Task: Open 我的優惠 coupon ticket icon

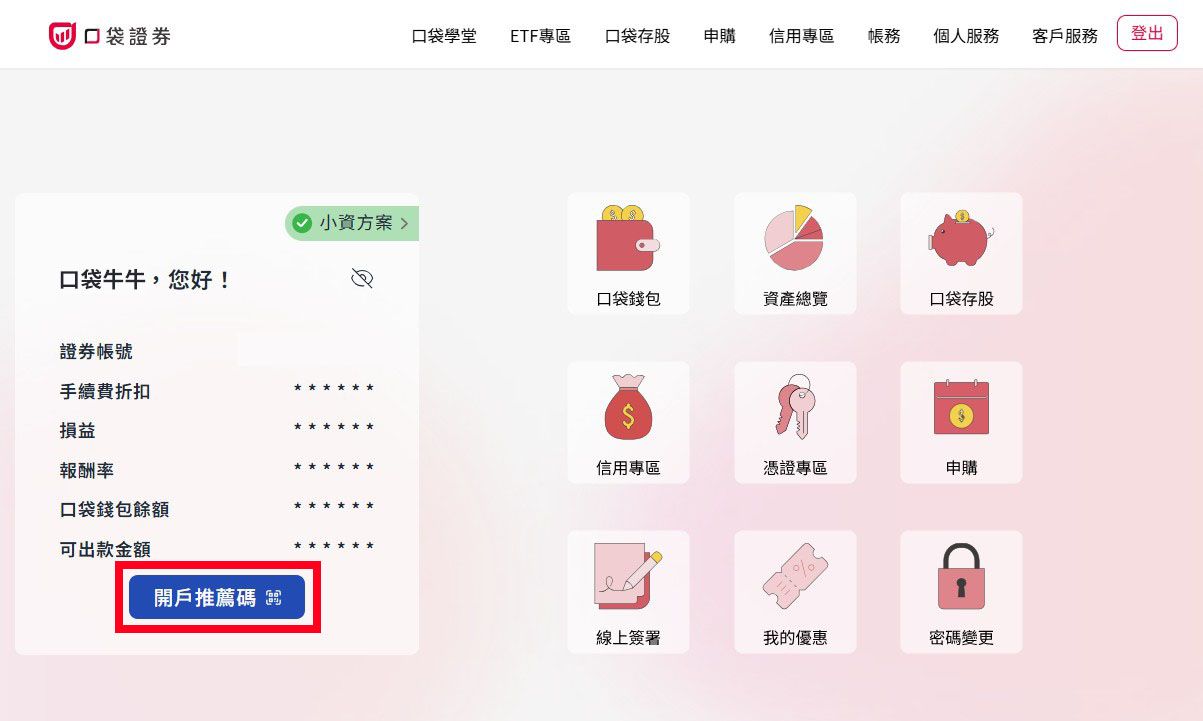Action: pos(795,592)
